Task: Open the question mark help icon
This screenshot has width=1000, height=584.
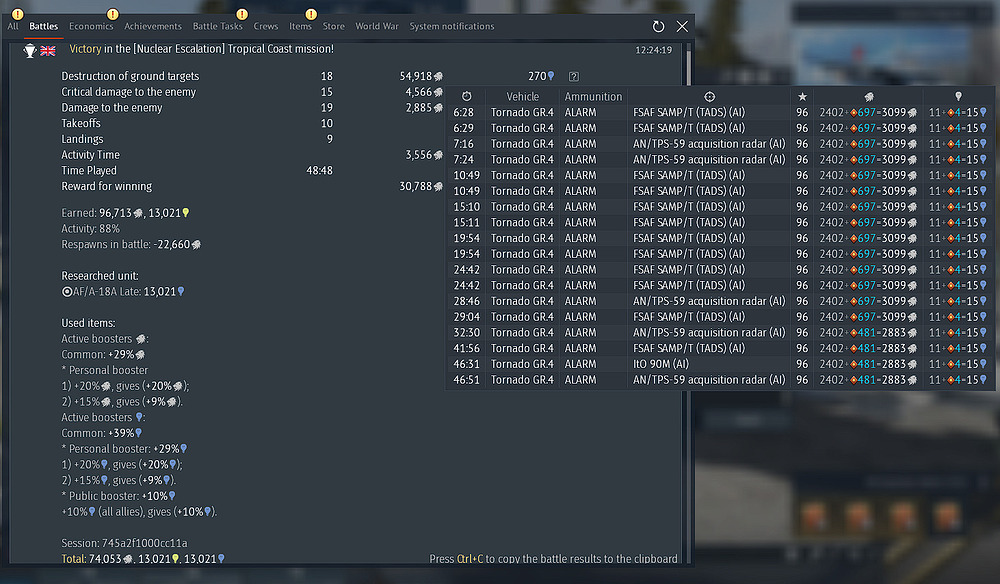Action: click(574, 77)
